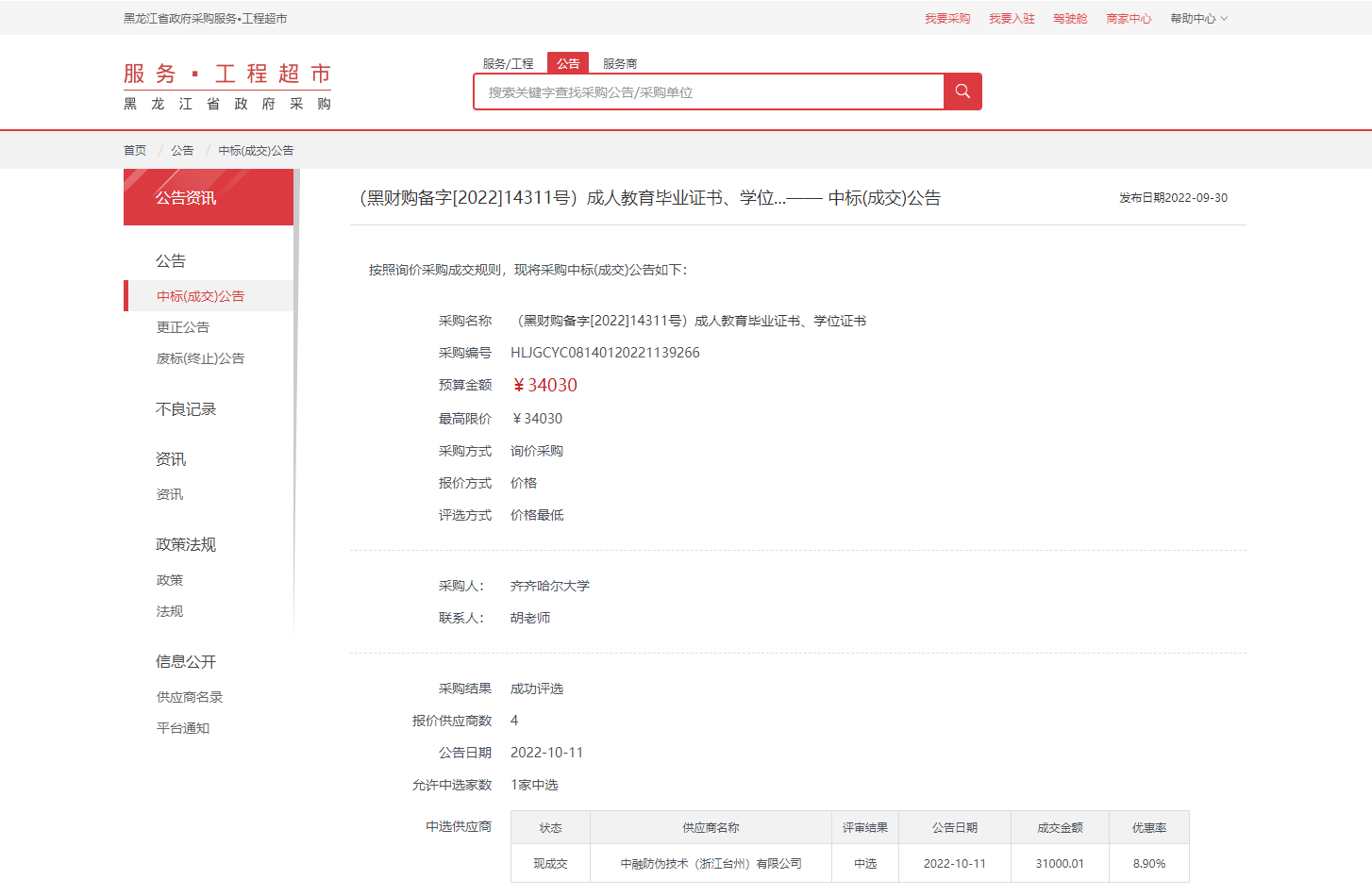Open the 我要入驻 link

[x=1012, y=19]
